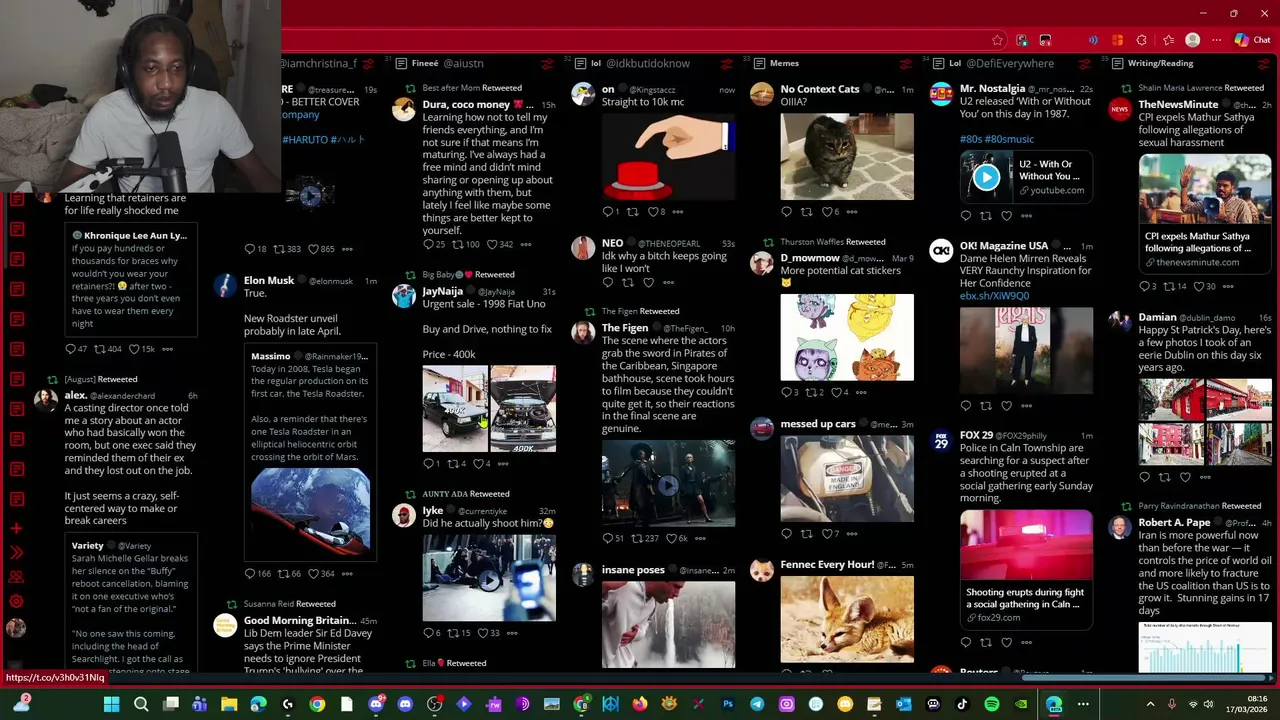Open column options for Fineeé @aiustn column

click(x=547, y=63)
